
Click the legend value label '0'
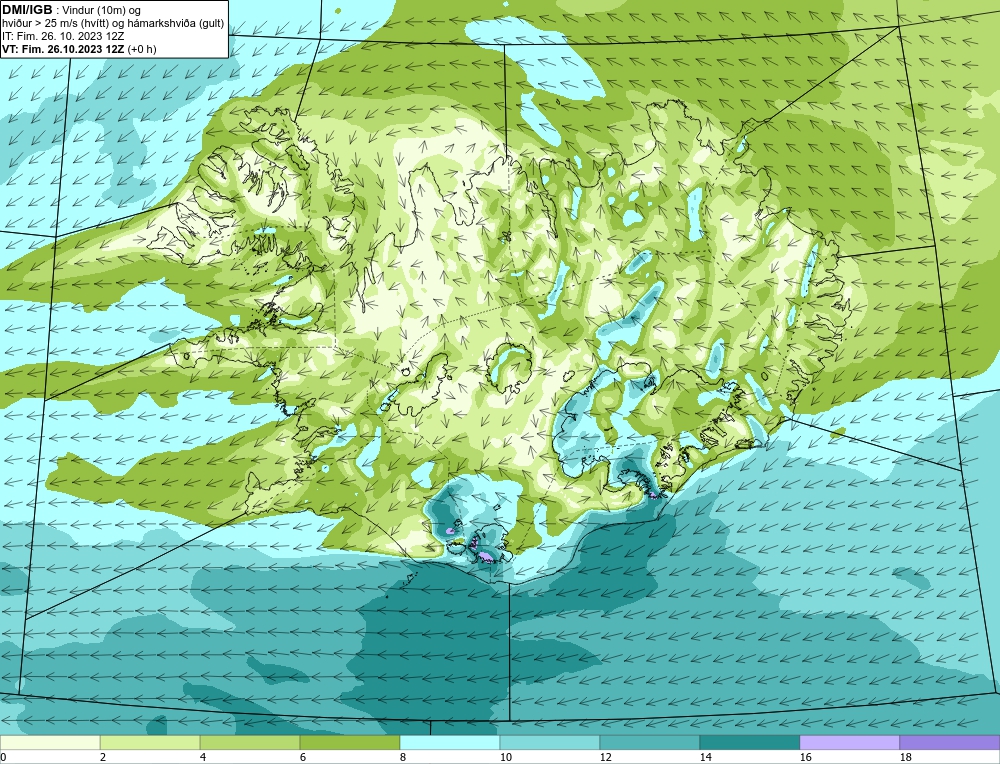pyautogui.click(x=4, y=757)
